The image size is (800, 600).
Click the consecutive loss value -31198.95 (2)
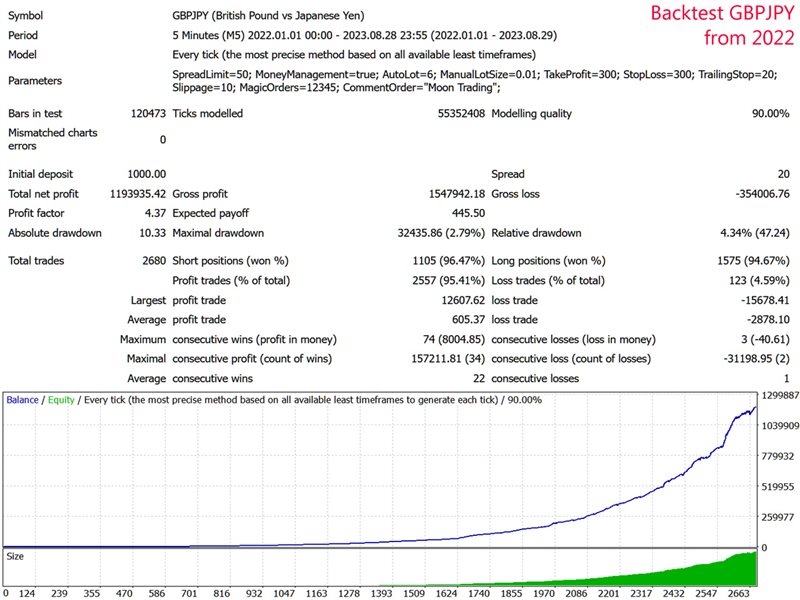(x=756, y=359)
